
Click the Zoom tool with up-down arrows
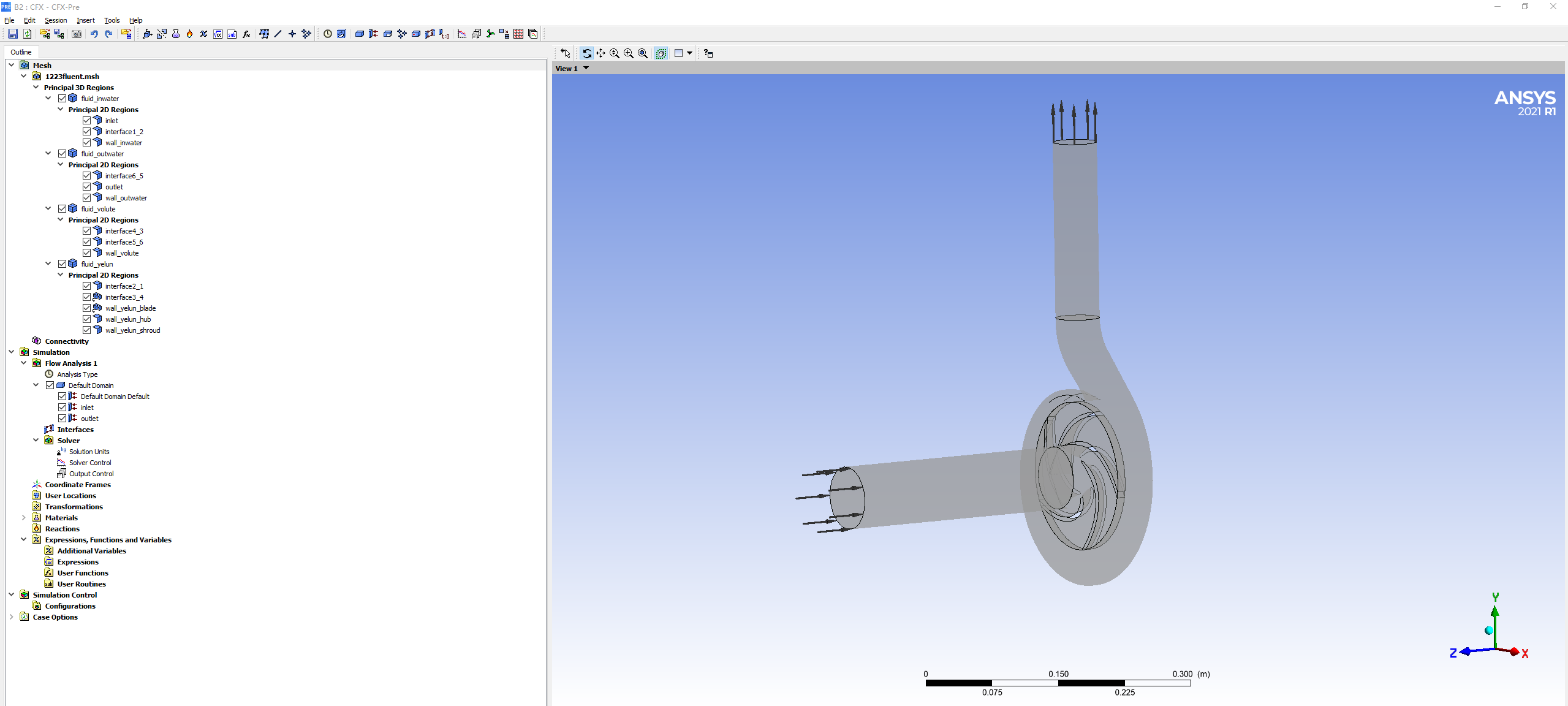click(x=615, y=53)
